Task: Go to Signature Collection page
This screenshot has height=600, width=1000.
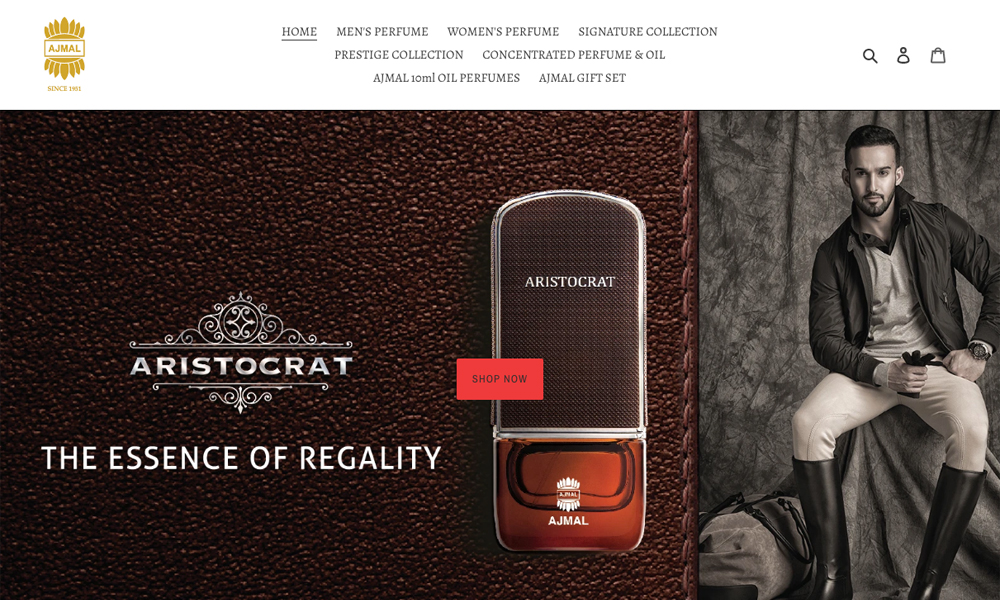Action: 647,32
